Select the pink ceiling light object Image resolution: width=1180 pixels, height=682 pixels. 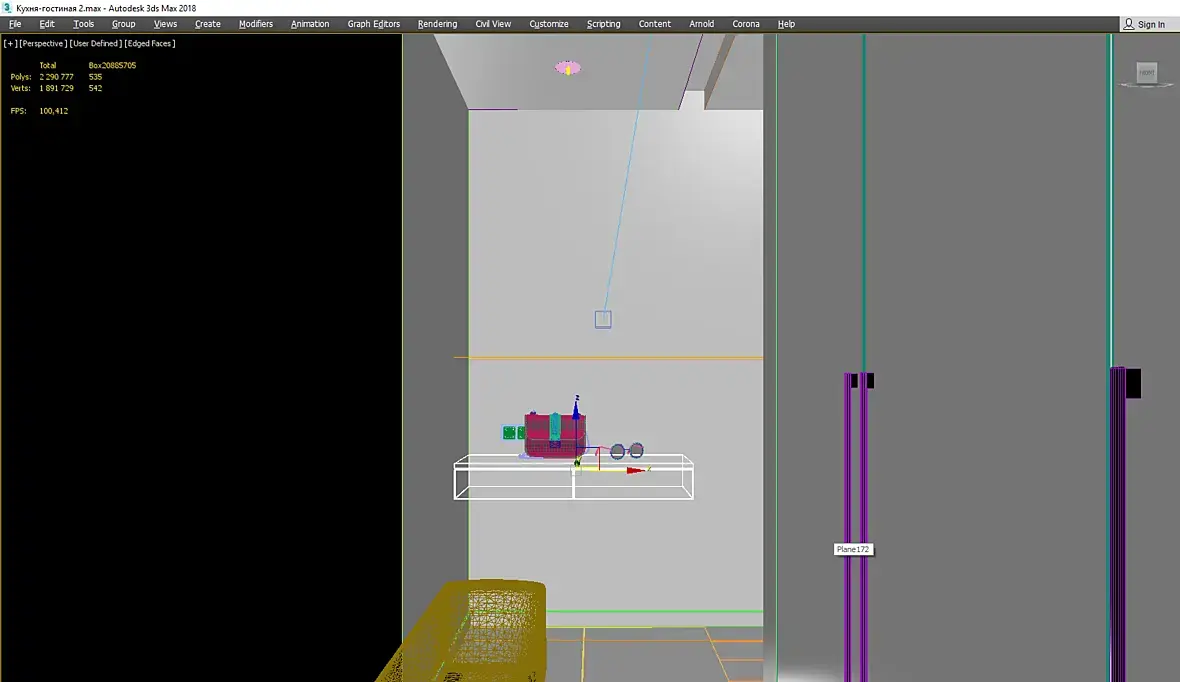(567, 68)
